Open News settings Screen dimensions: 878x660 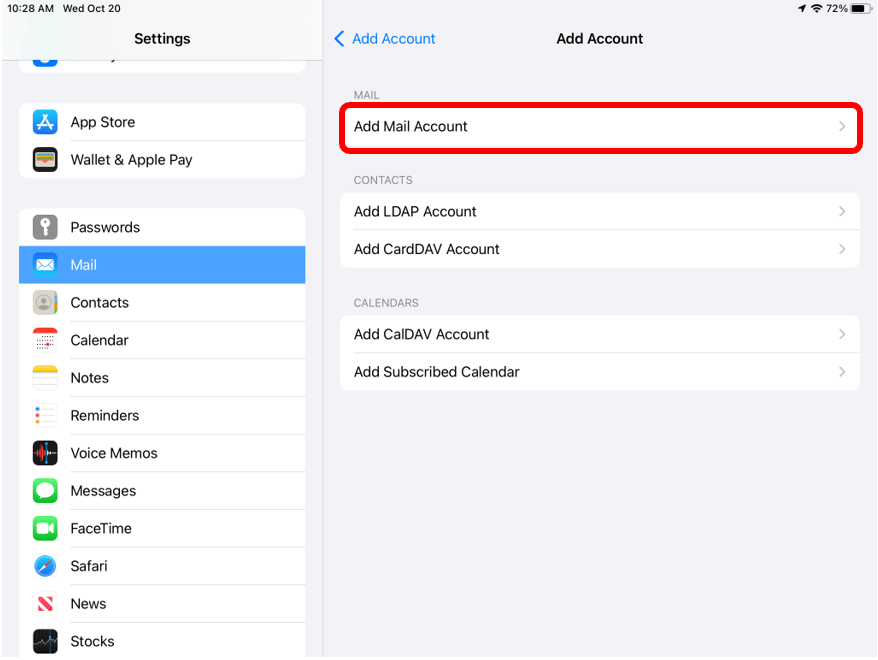point(162,603)
